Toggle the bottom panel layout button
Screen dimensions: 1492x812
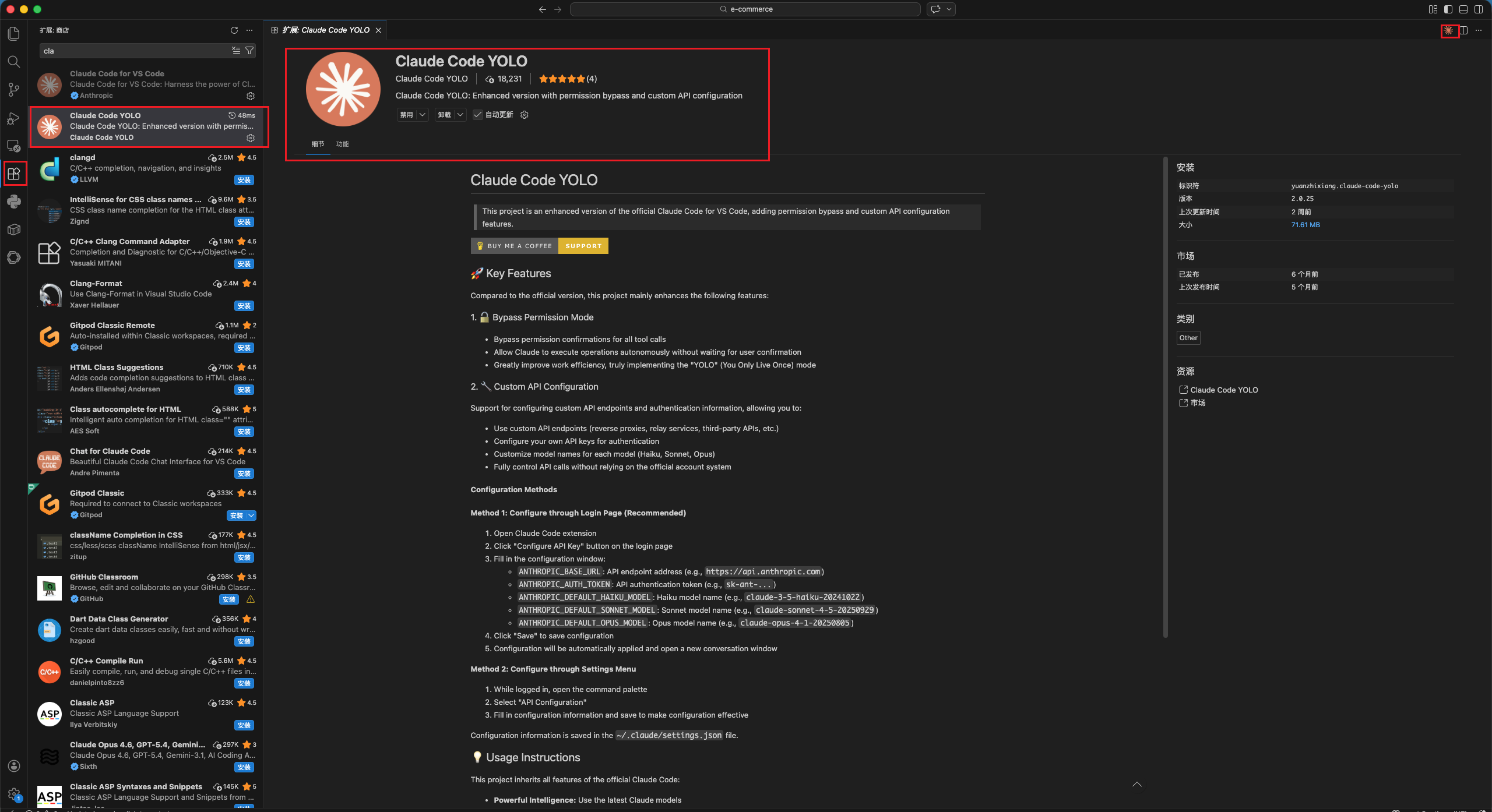click(1463, 9)
